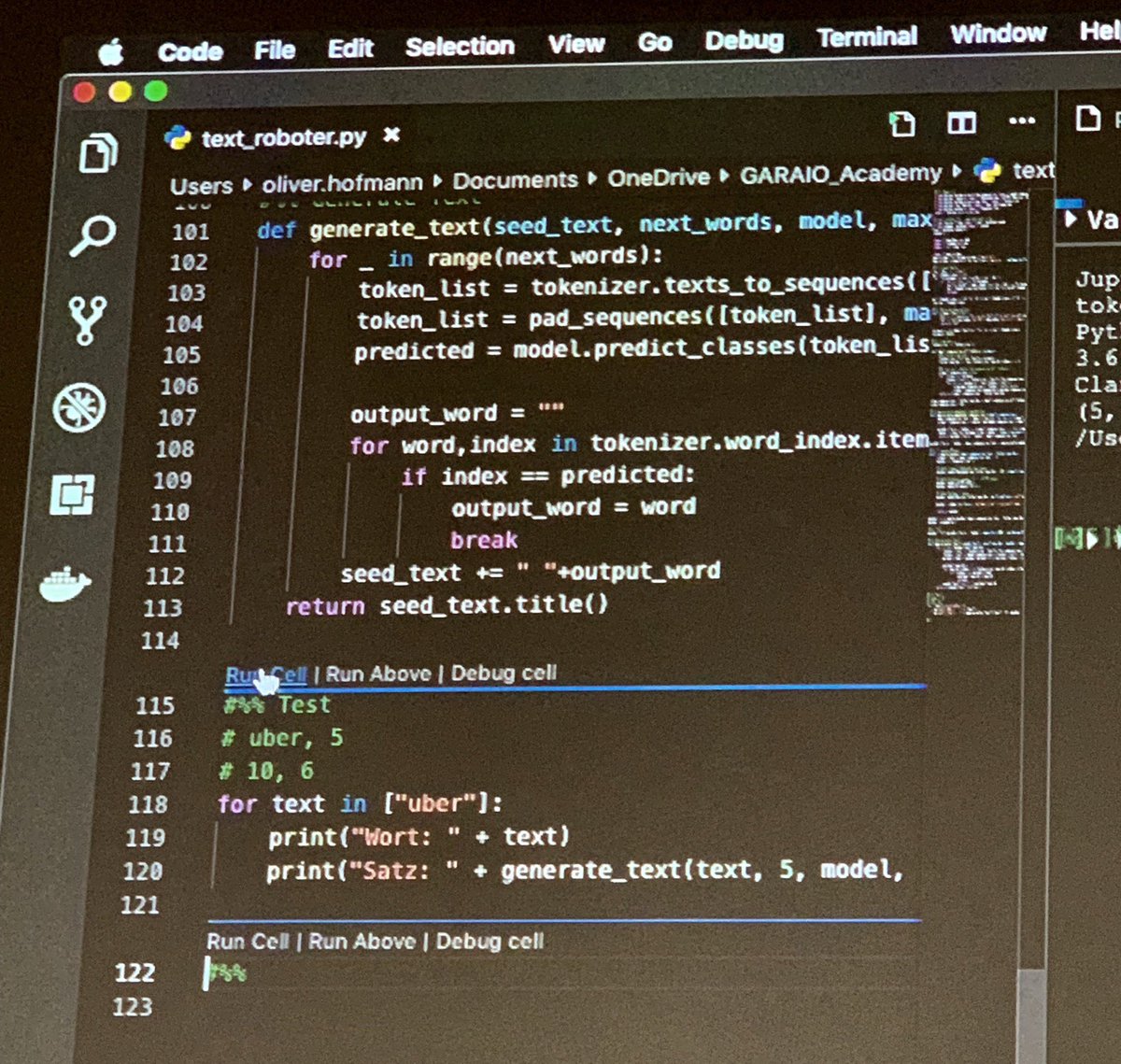Split the editor to the right
The width and height of the screenshot is (1121, 1064).
coord(961,122)
